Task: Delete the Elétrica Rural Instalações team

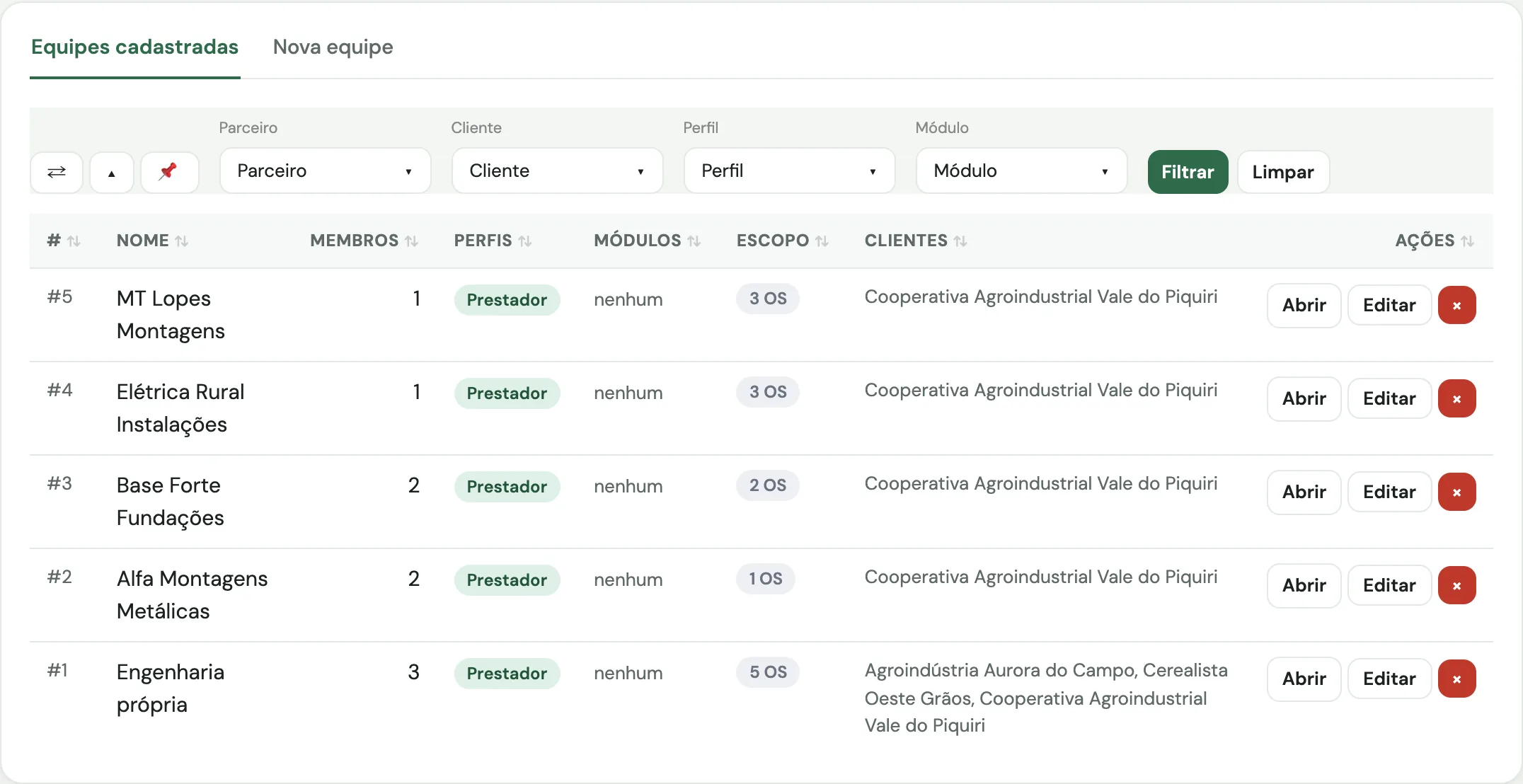Action: (x=1456, y=398)
